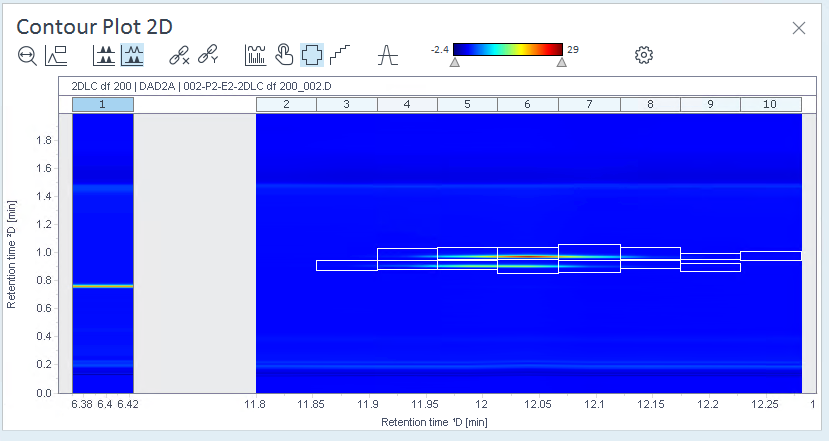Click the upper color scale slider handle
This screenshot has width=829, height=441.
tap(562, 62)
